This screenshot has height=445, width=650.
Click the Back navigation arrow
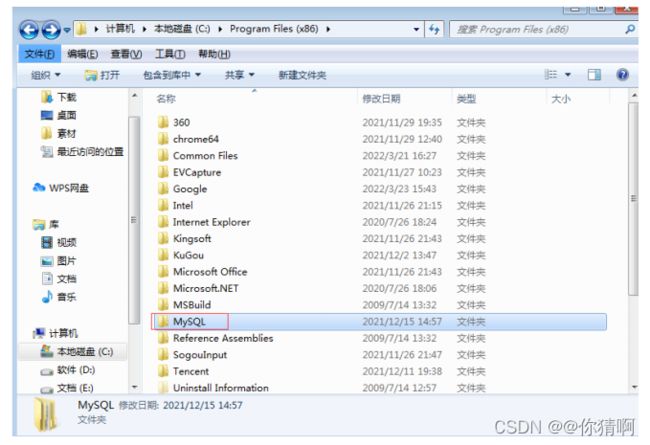(29, 29)
